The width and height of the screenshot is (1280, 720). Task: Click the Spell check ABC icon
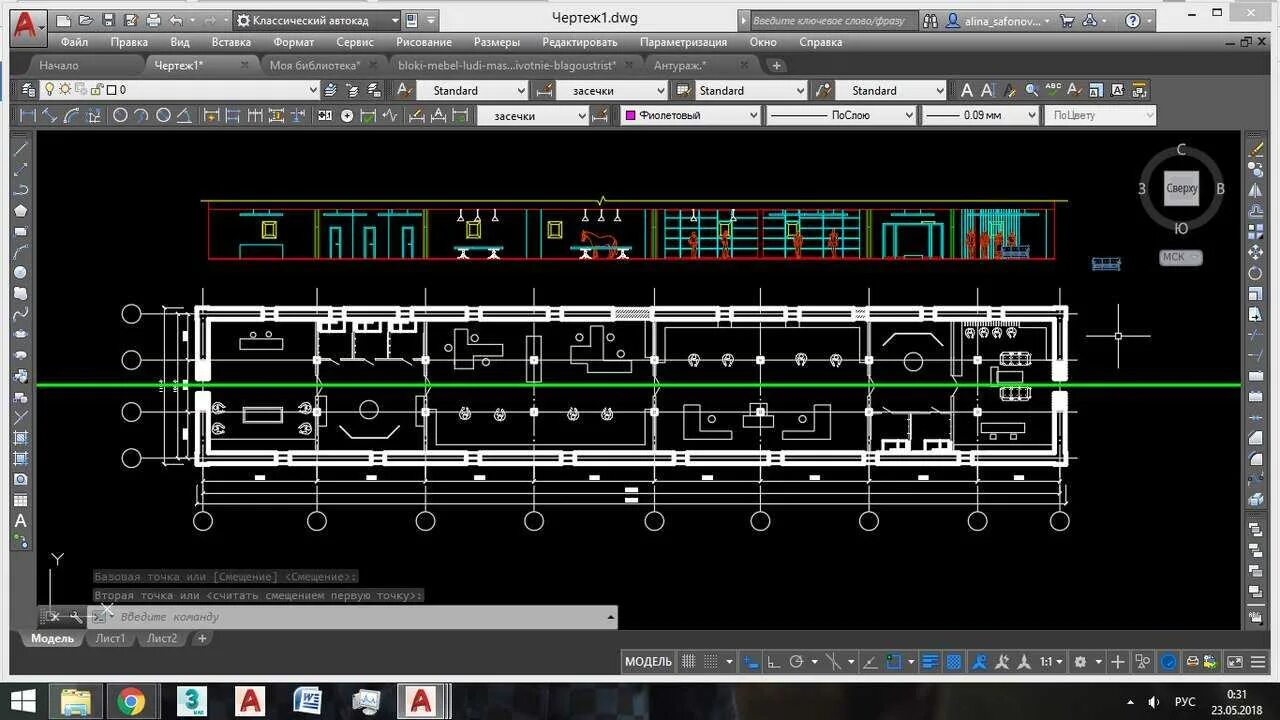tap(1053, 90)
